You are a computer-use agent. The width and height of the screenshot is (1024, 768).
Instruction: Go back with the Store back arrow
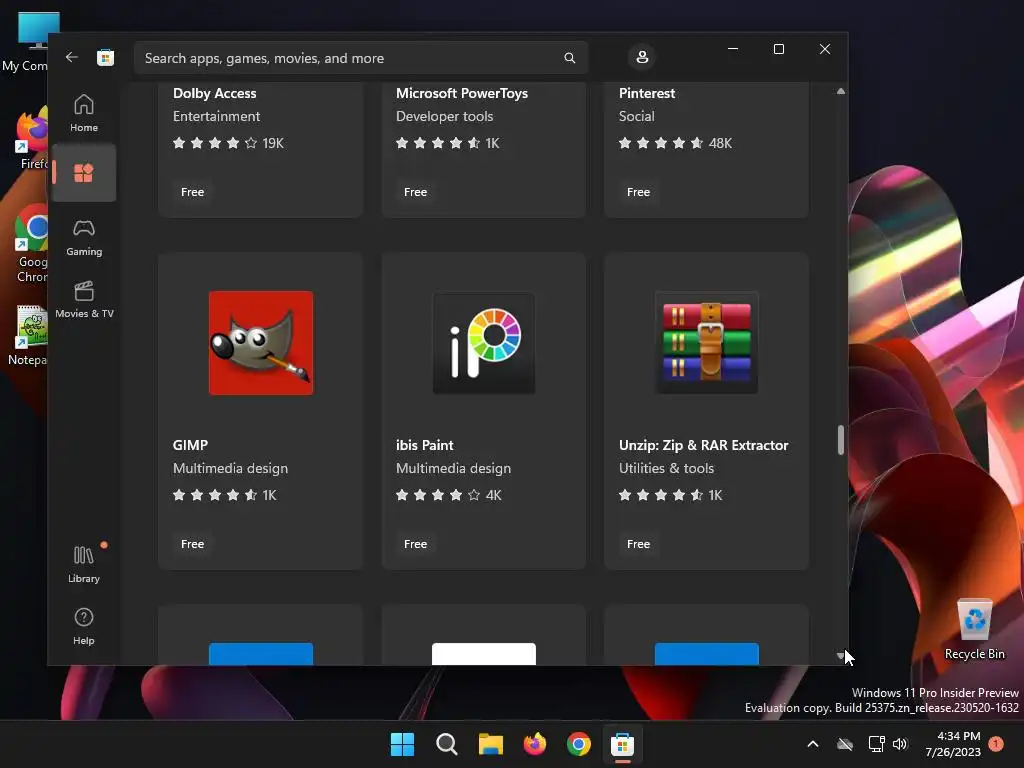tap(71, 57)
